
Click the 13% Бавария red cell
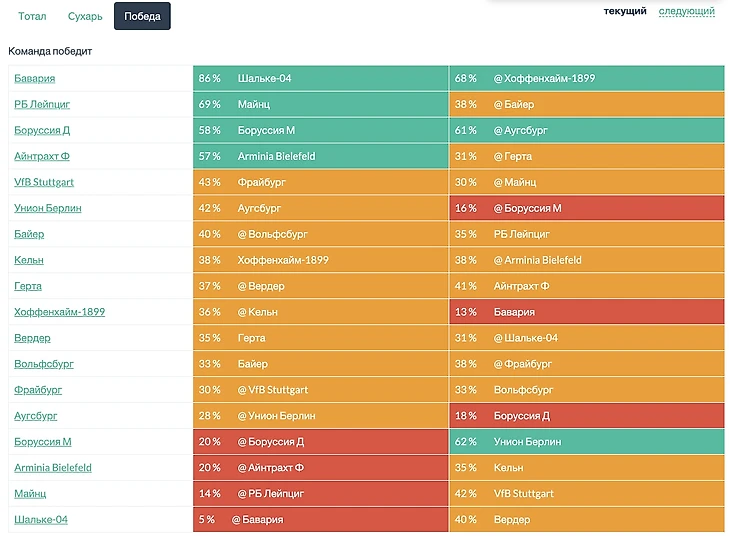tap(586, 312)
